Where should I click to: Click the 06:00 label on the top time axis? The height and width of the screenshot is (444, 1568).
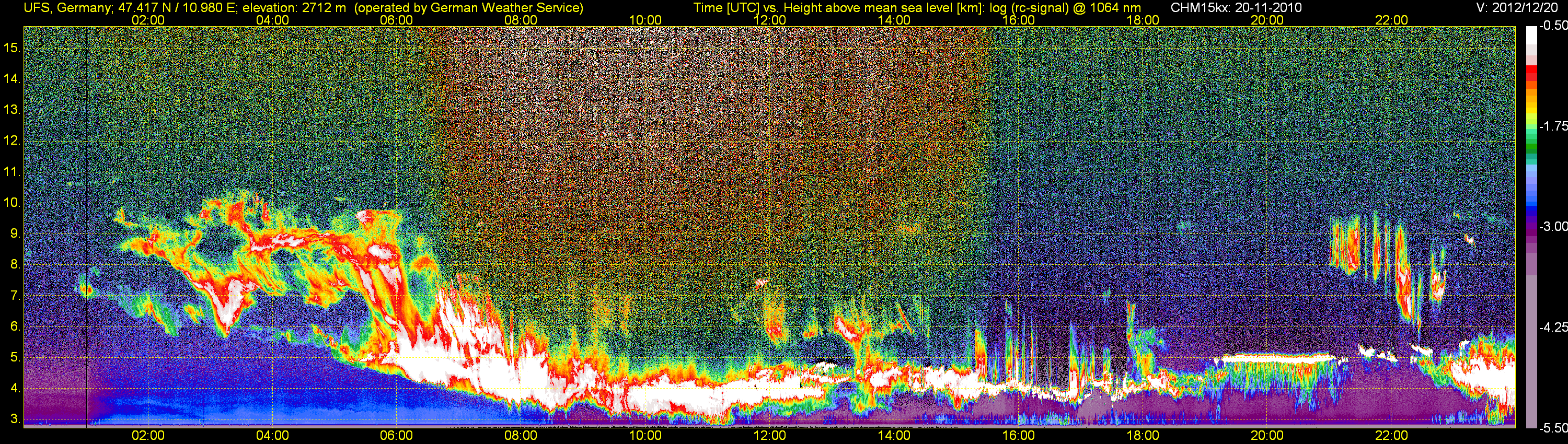tap(396, 20)
